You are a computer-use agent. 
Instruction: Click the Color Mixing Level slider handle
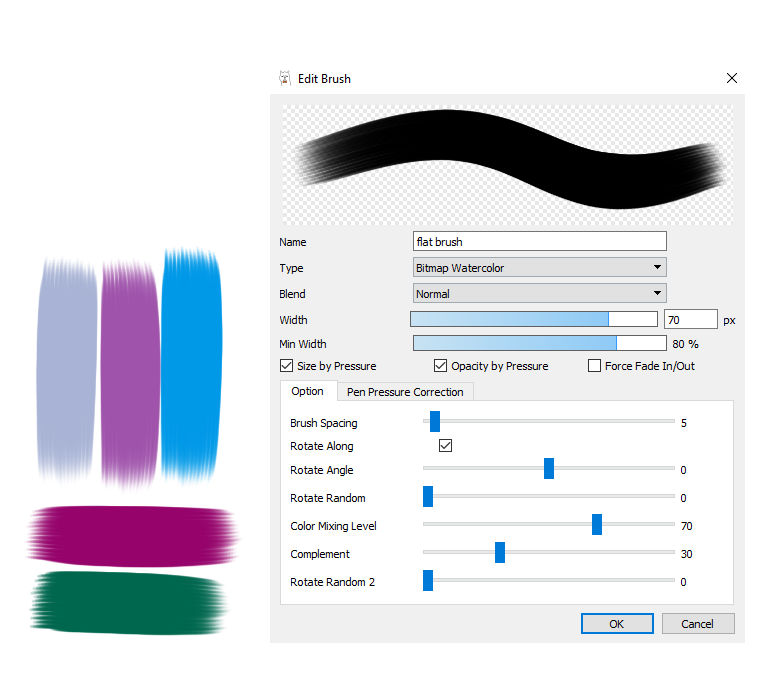click(x=597, y=524)
